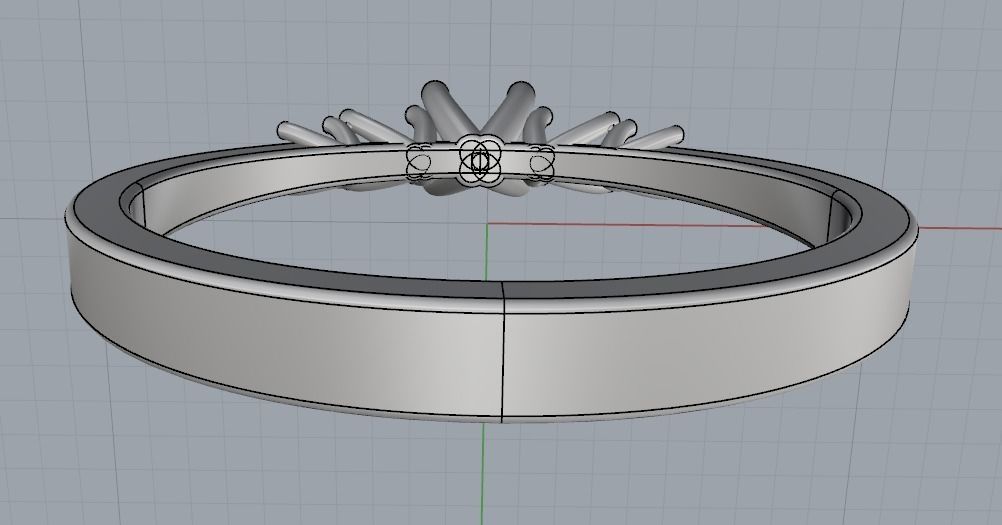Select the tall right center prong
Viewport: 1002px width, 525px height.
pos(511,109)
